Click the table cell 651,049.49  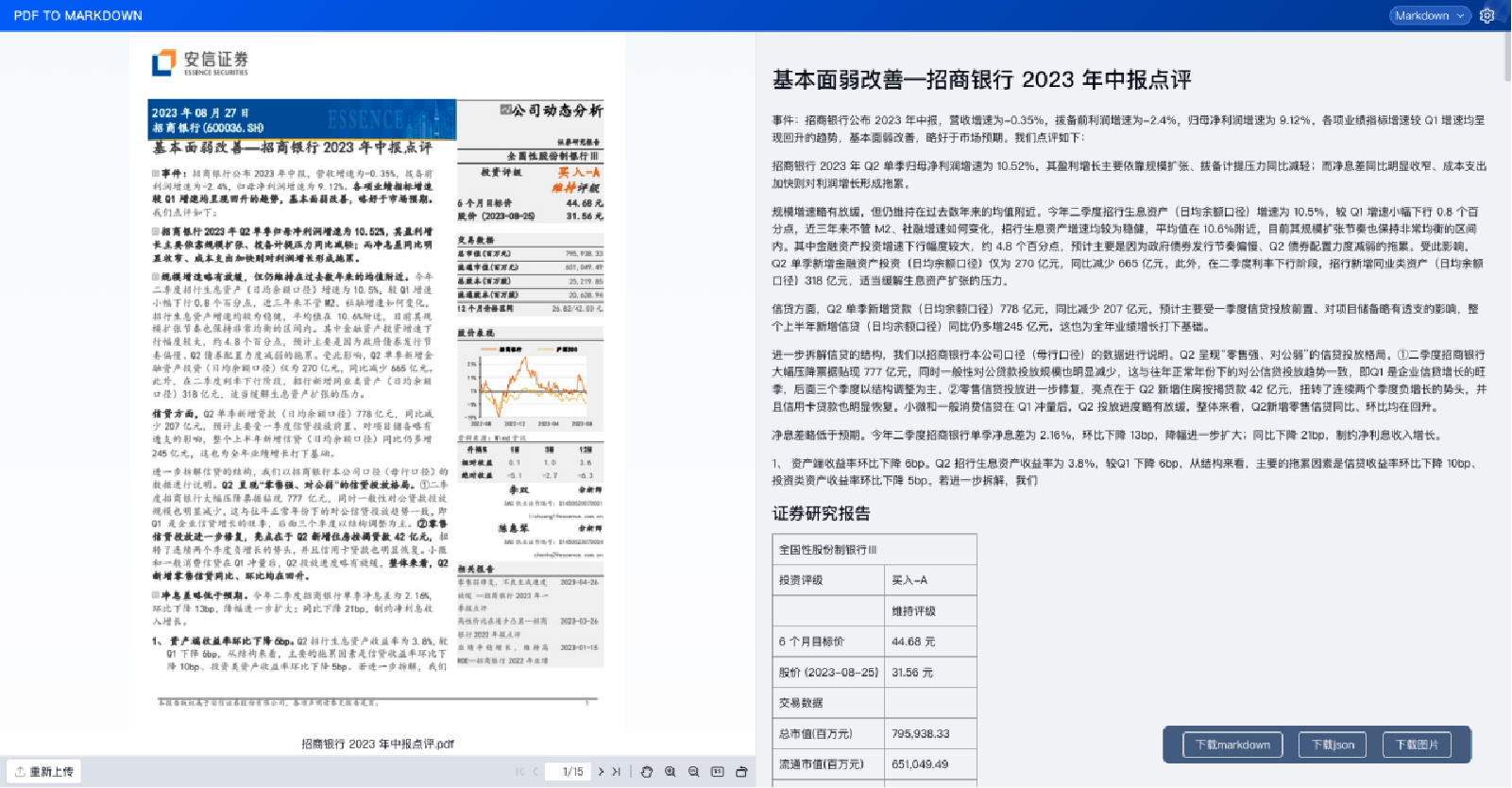pyautogui.click(x=930, y=764)
